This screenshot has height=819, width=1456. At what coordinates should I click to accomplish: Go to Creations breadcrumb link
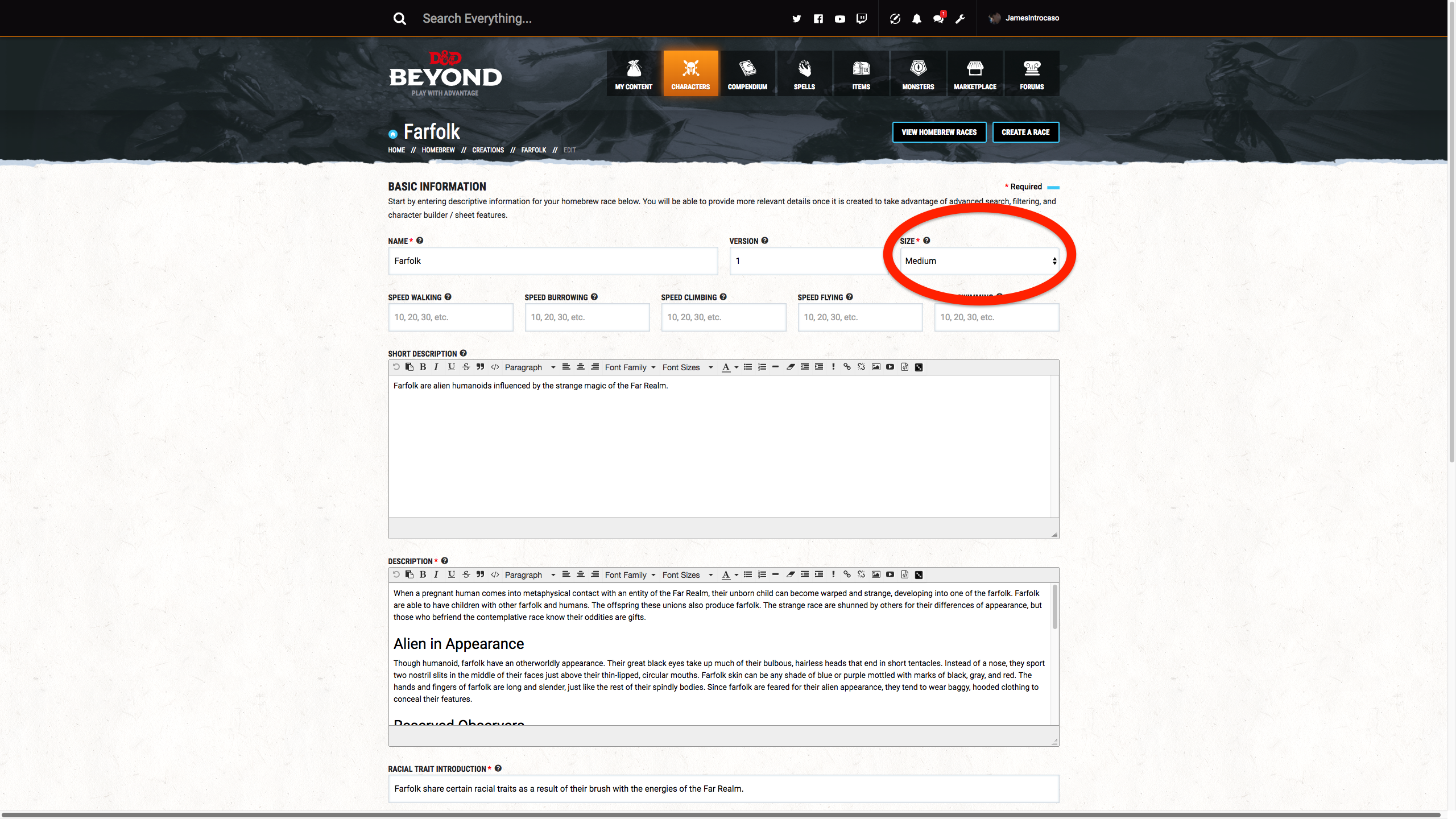488,150
